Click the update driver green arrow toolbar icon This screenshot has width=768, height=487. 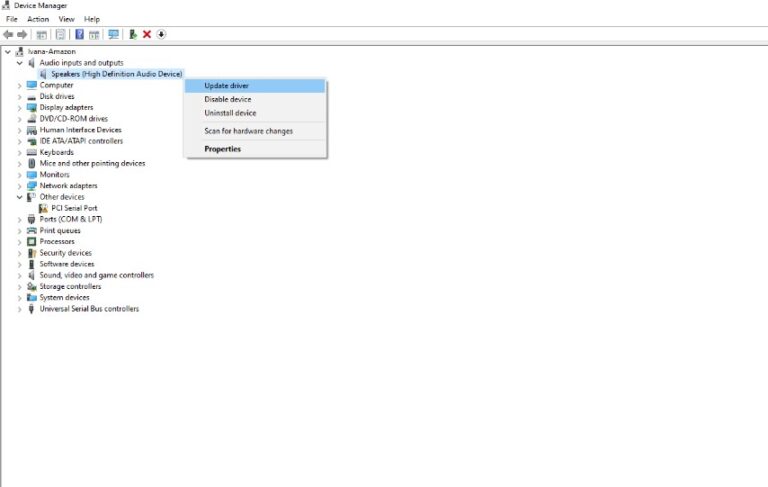pyautogui.click(x=132, y=34)
